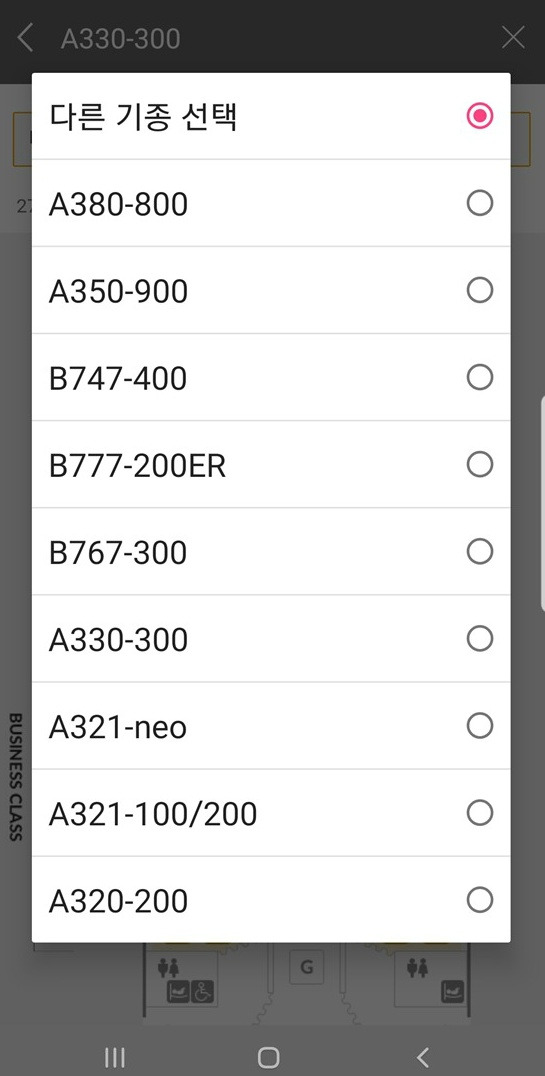Tap the back arrow beside A330-300 title
Screen dimensions: 545x1076
tap(25, 38)
